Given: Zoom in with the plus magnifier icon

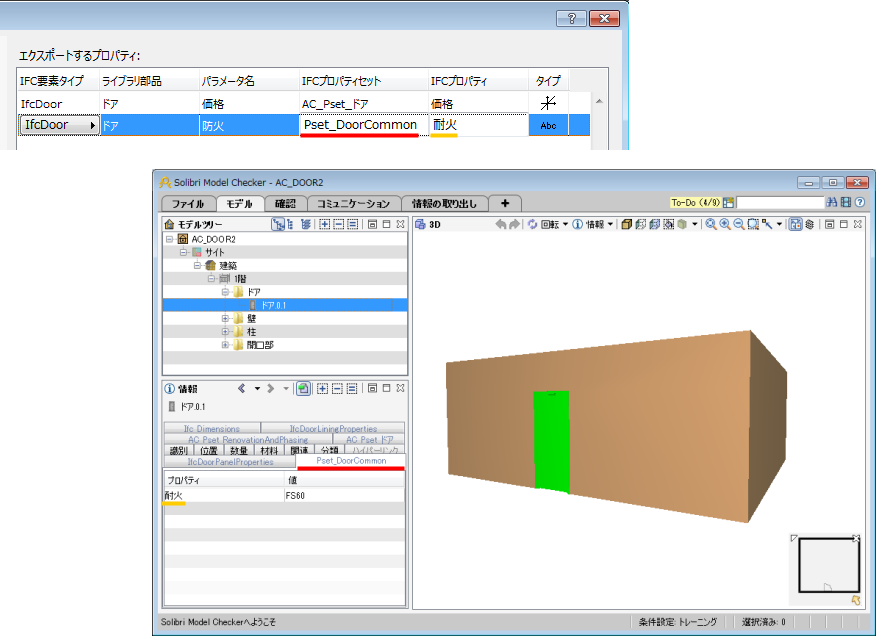Looking at the screenshot, I should tap(725, 224).
